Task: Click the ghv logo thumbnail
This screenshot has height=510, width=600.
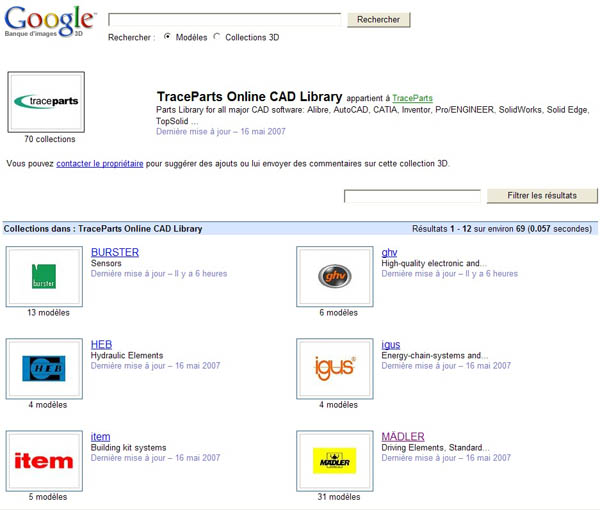Action: [x=334, y=276]
